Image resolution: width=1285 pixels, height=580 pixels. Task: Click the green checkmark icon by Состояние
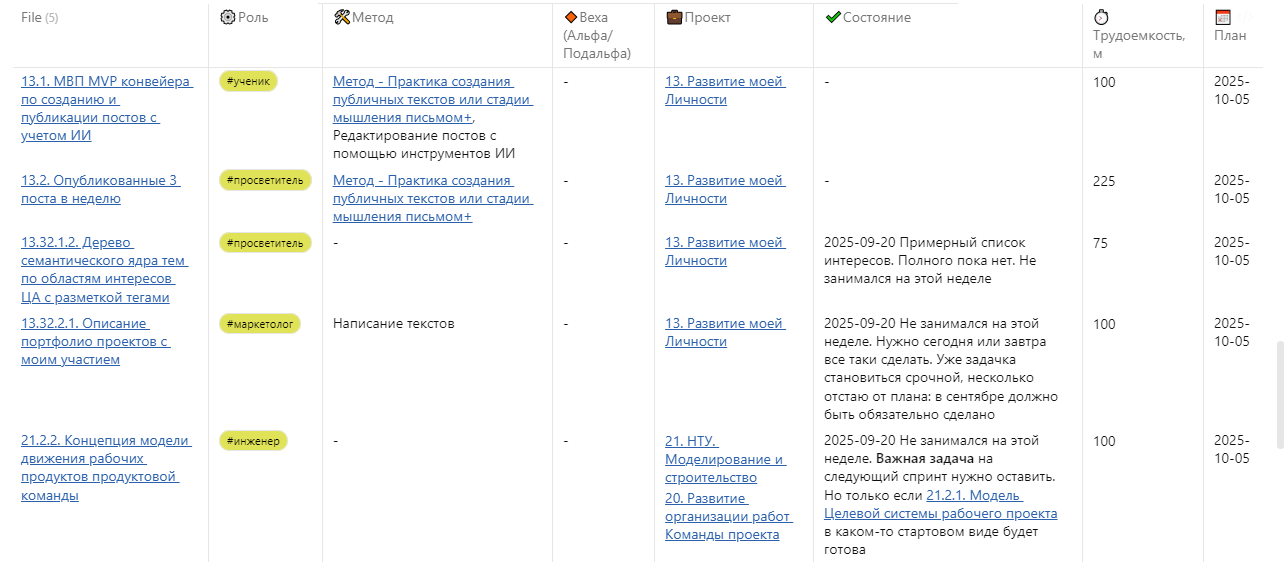pyautogui.click(x=832, y=17)
